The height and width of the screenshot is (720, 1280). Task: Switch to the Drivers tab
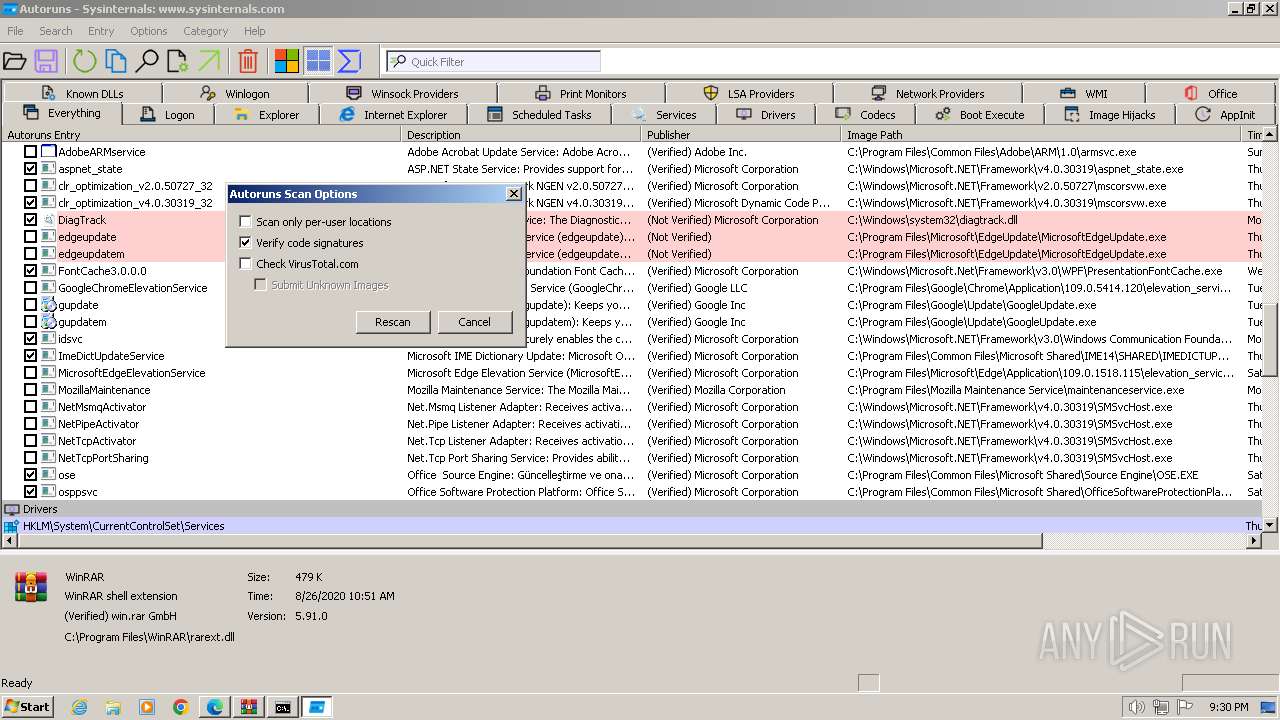tap(767, 115)
